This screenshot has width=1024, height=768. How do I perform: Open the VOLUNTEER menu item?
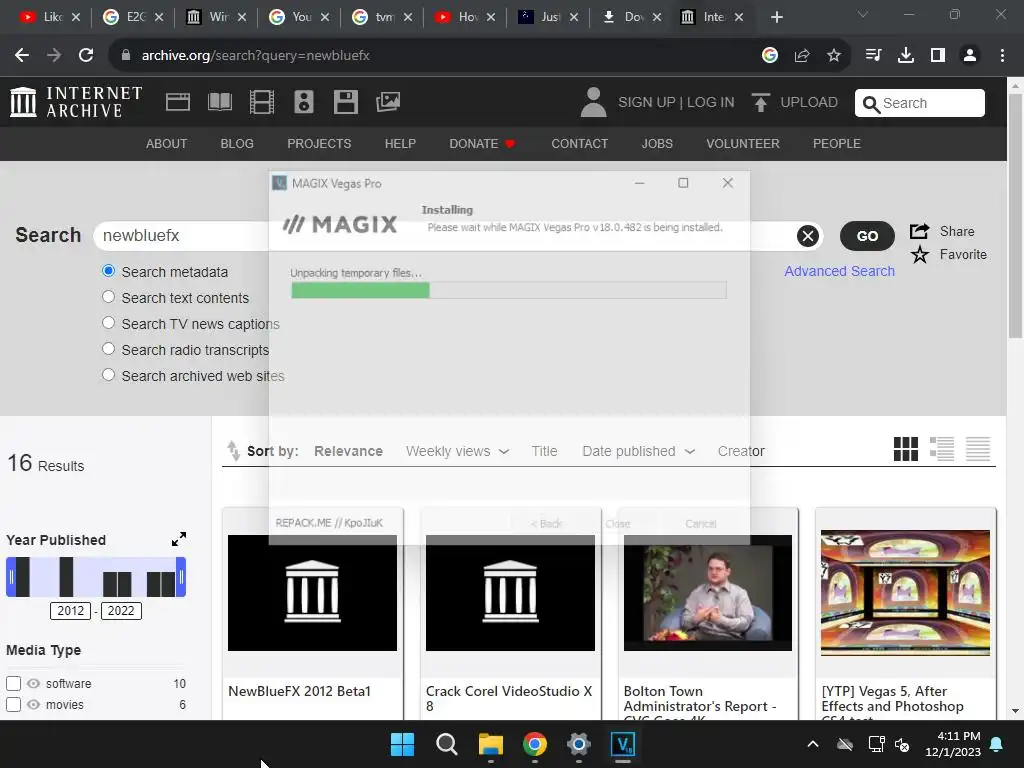coord(743,144)
